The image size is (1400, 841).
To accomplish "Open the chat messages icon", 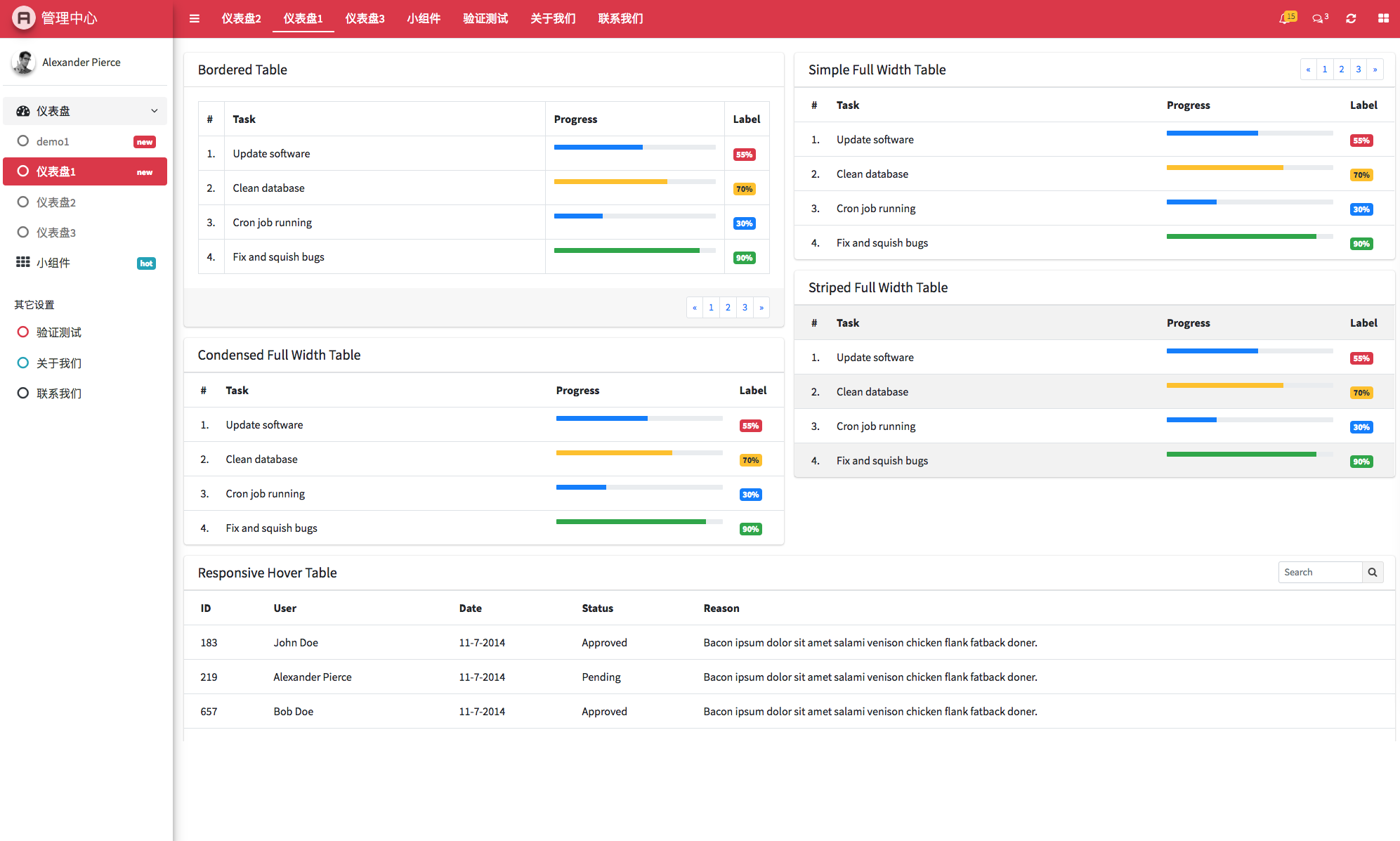I will click(x=1319, y=19).
